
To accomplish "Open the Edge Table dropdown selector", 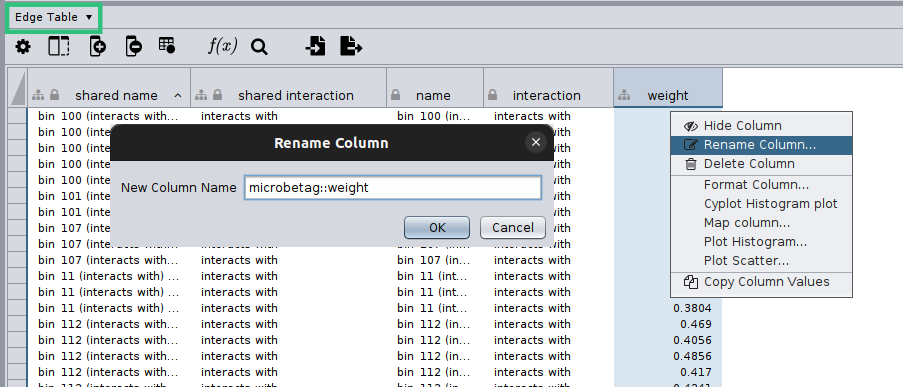I will (x=54, y=17).
